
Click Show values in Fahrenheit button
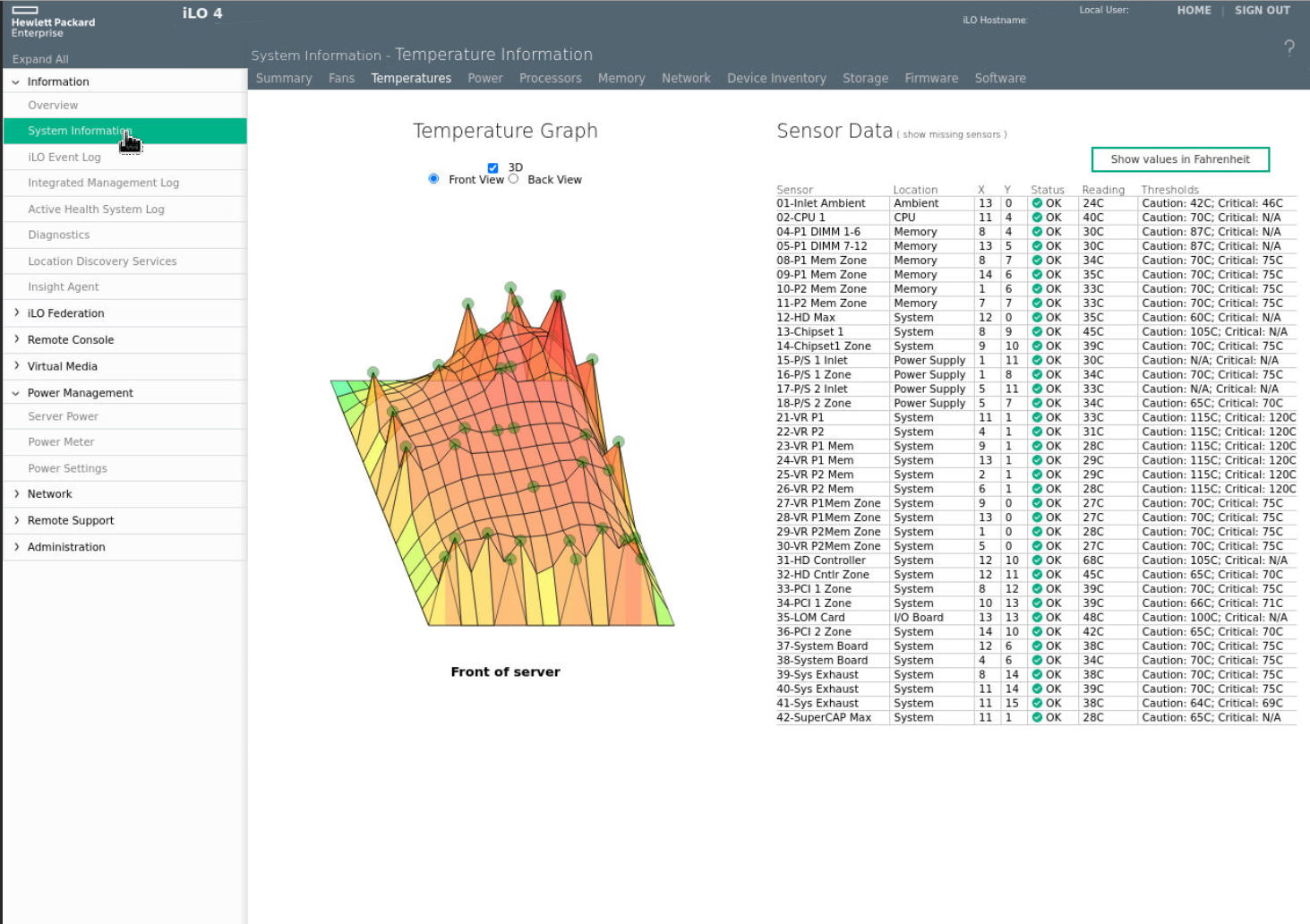(1179, 159)
